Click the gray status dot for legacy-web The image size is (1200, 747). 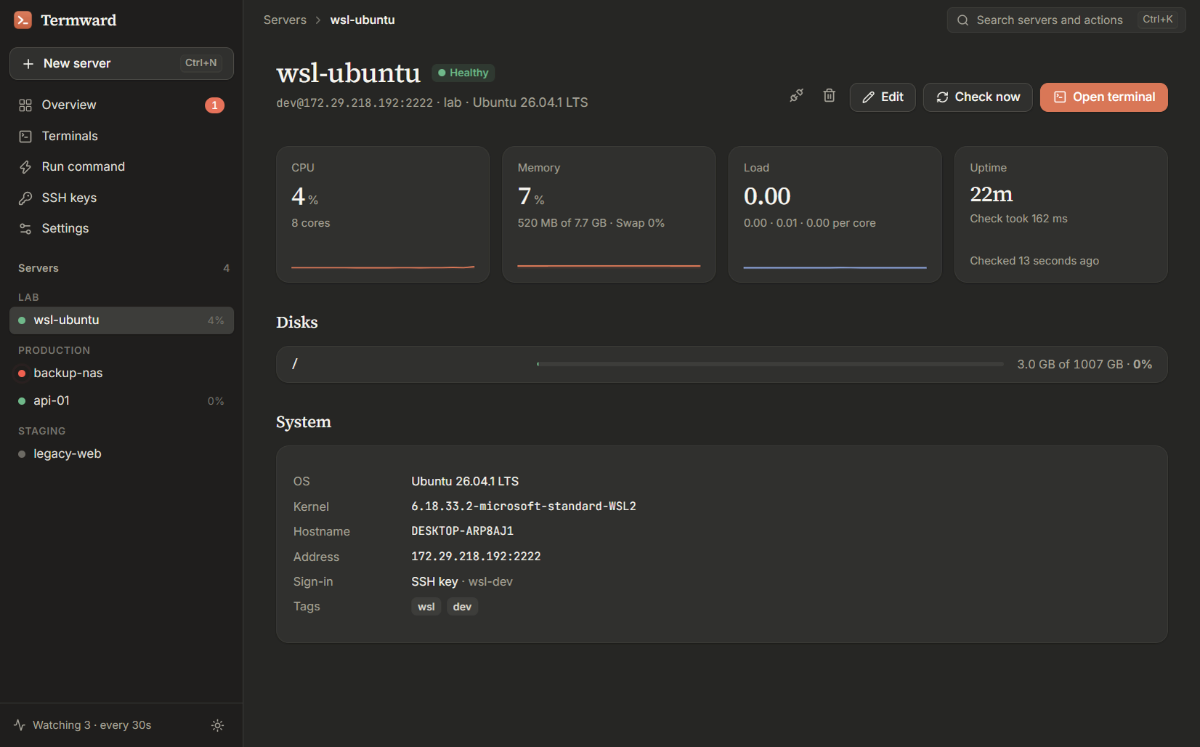(x=22, y=454)
